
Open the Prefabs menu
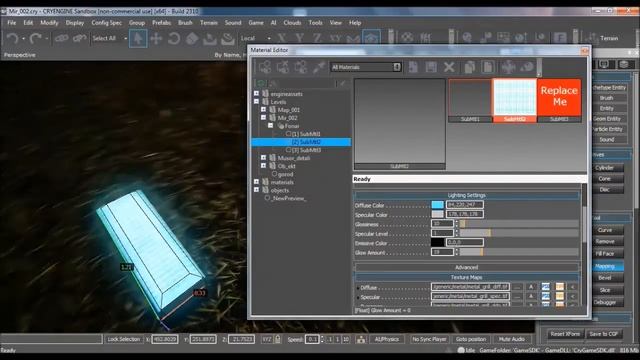(162, 23)
